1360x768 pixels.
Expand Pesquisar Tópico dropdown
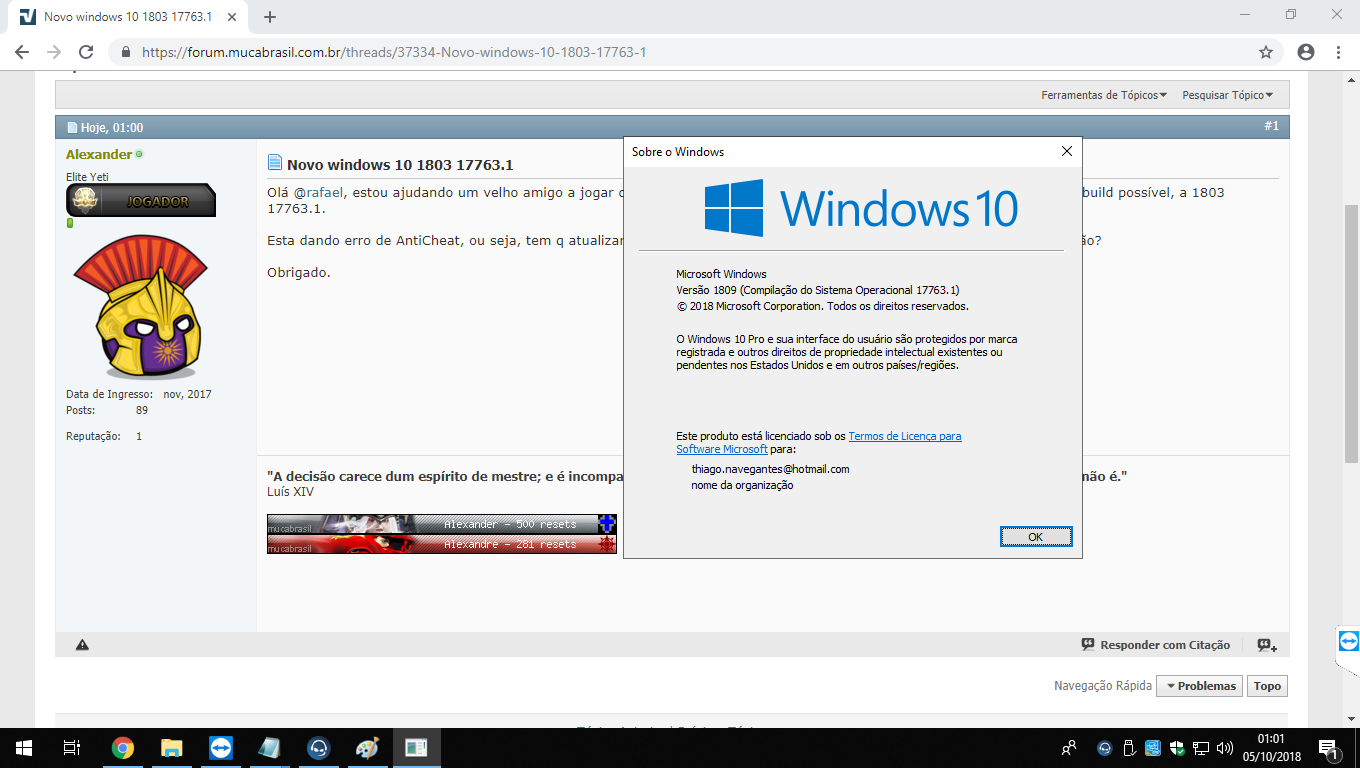tap(1227, 95)
